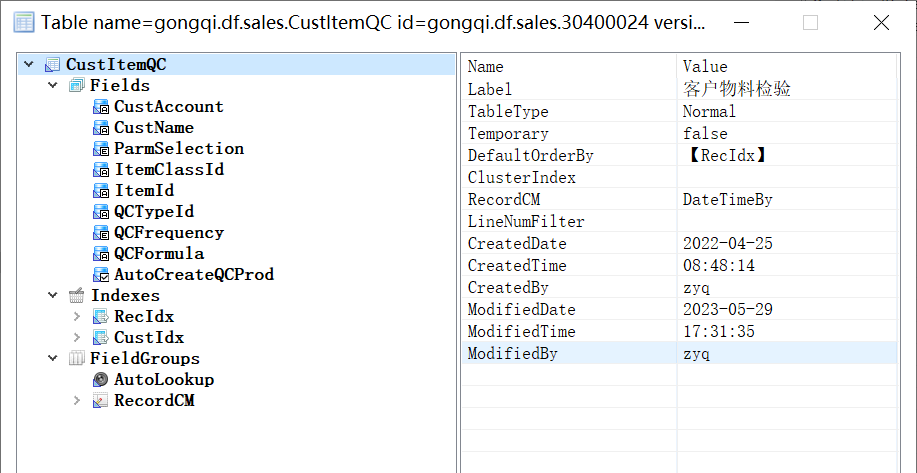This screenshot has height=473, width=917.
Task: Expand the CustIdx index node
Action: tap(77, 337)
